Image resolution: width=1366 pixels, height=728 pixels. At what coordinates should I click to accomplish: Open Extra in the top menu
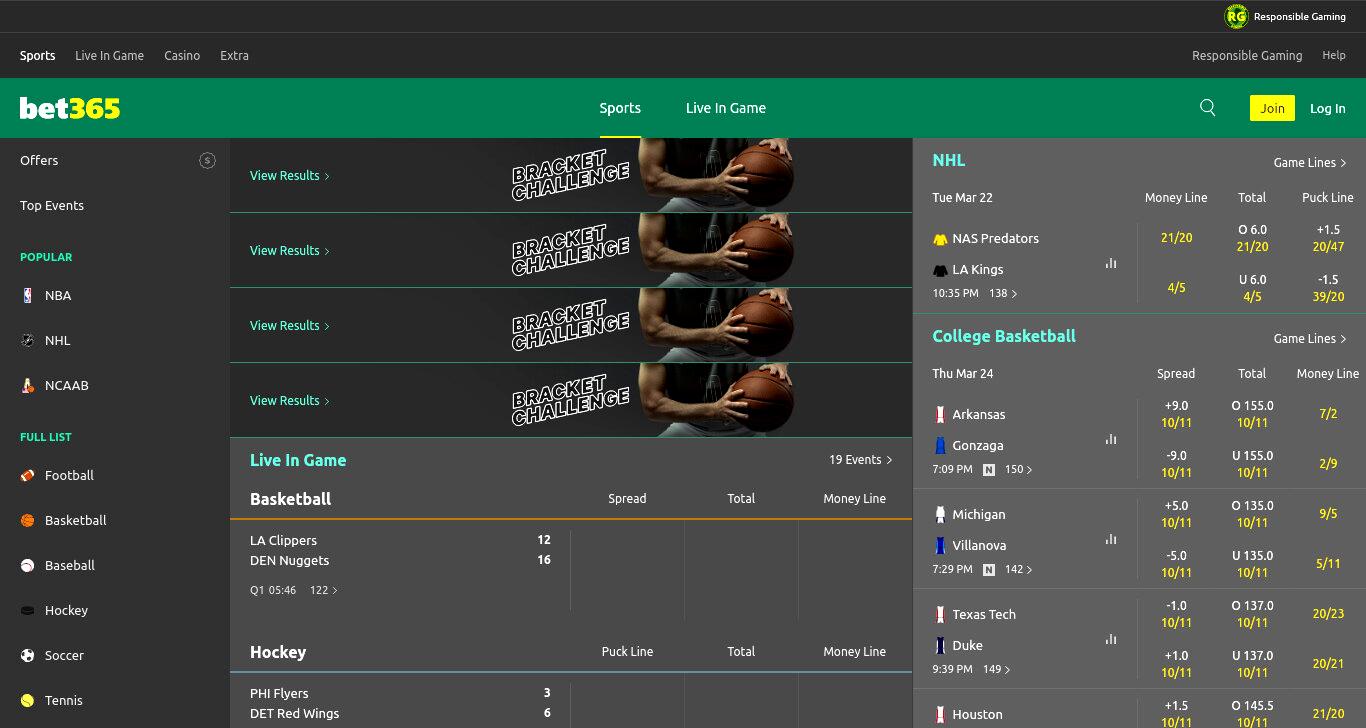coord(234,55)
